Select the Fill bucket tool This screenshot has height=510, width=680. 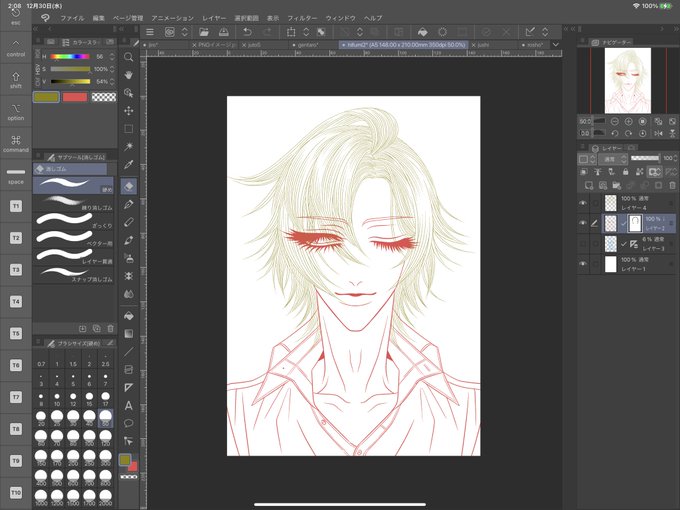[x=128, y=316]
